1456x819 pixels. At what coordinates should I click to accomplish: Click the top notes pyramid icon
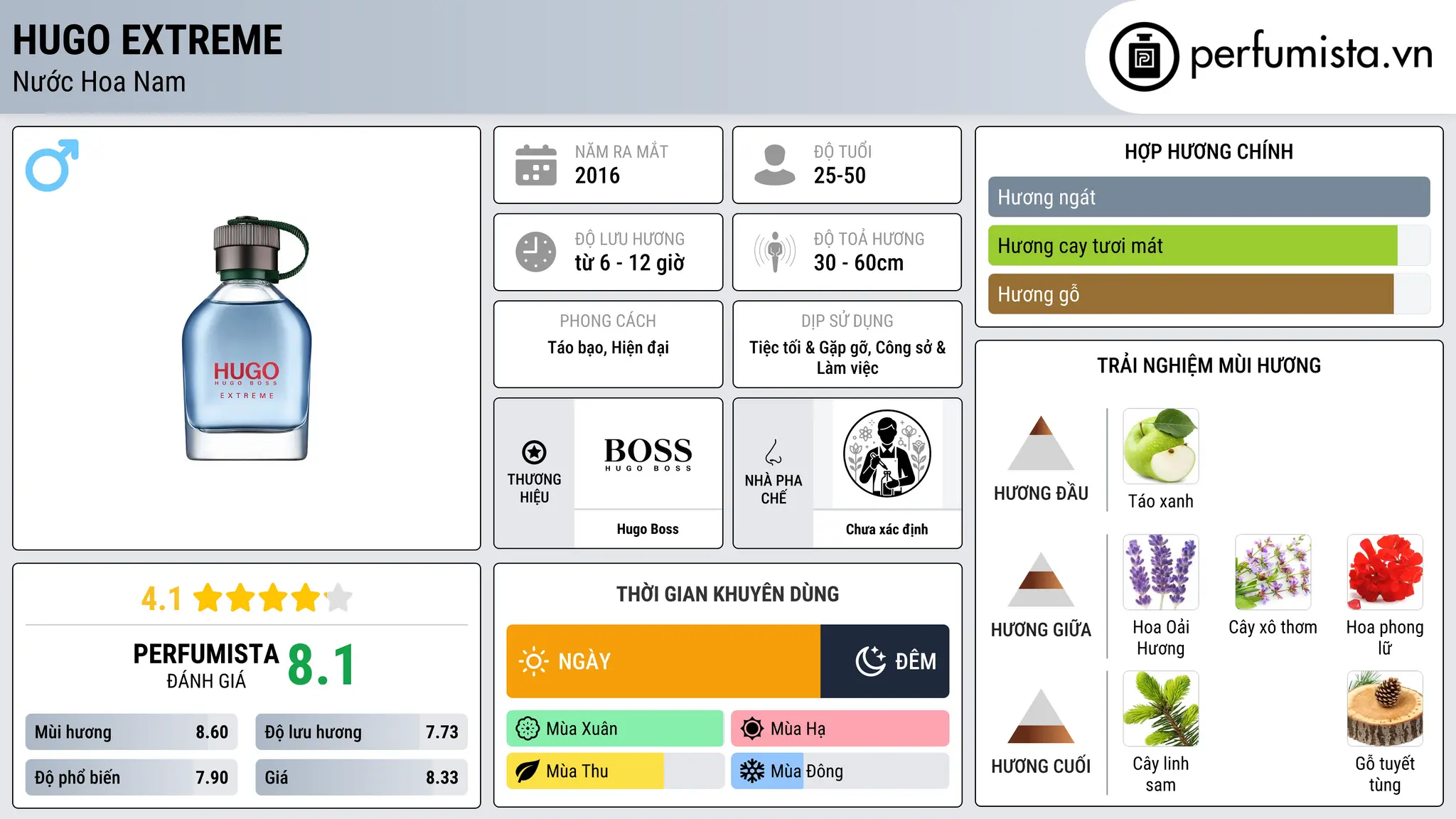click(1041, 443)
